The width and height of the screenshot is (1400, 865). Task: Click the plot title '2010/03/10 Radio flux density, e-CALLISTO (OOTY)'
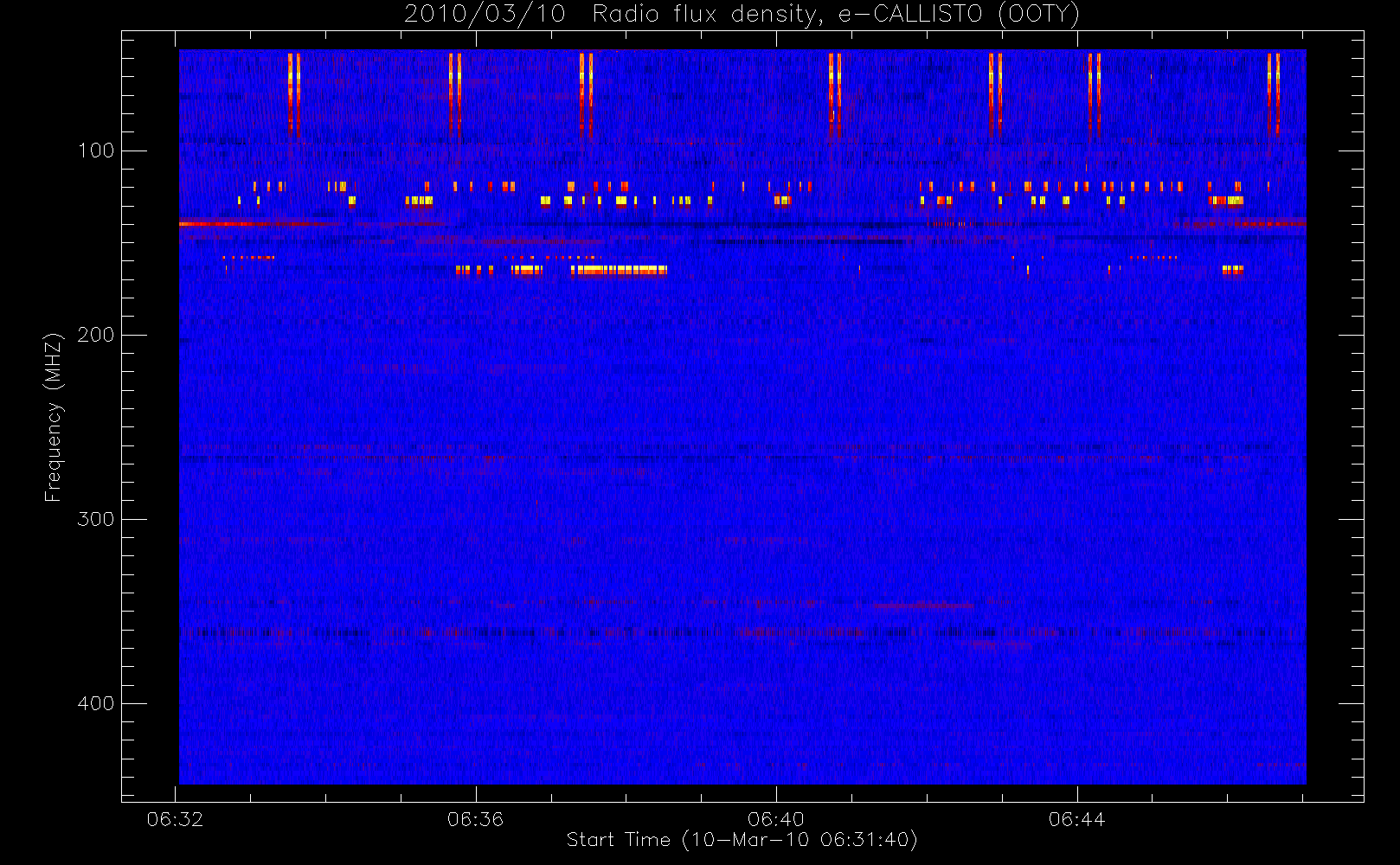(742, 15)
